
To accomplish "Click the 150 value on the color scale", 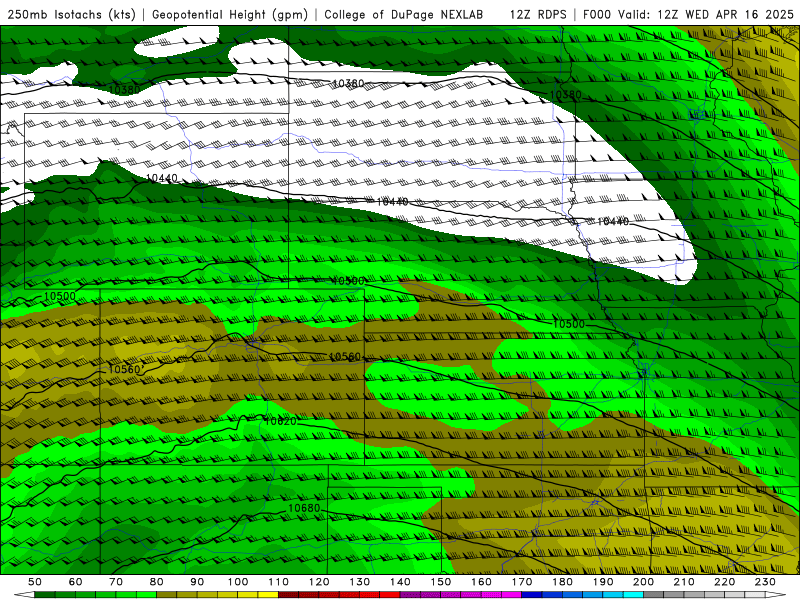I will click(441, 582).
